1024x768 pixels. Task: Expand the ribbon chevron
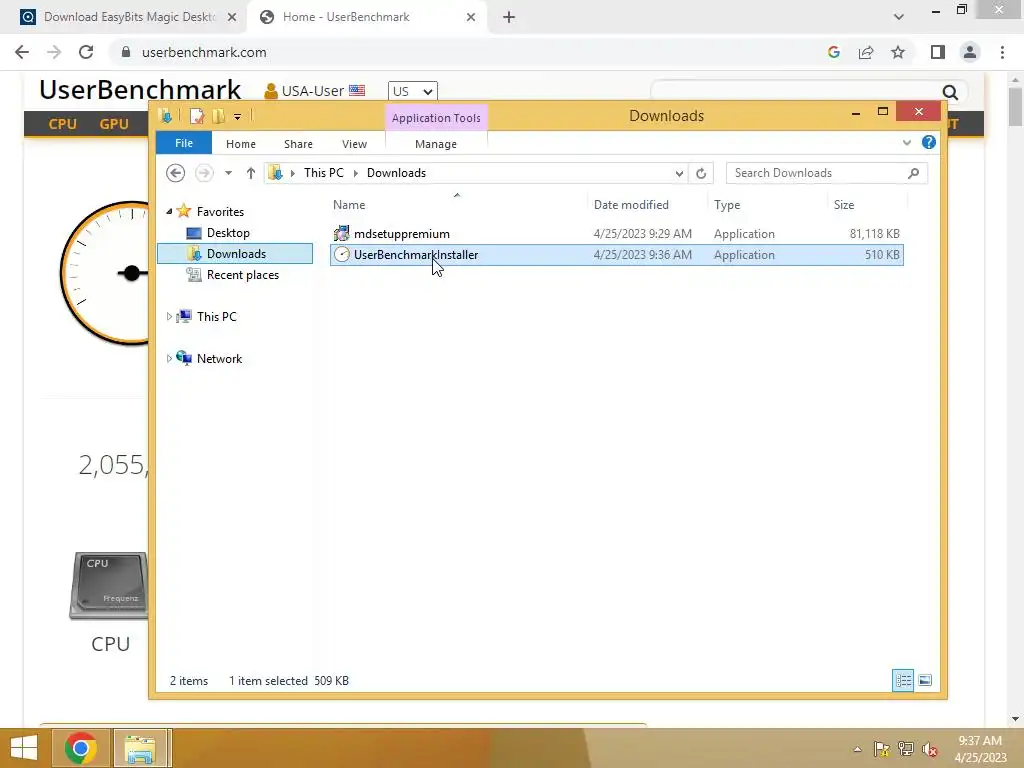(x=906, y=142)
